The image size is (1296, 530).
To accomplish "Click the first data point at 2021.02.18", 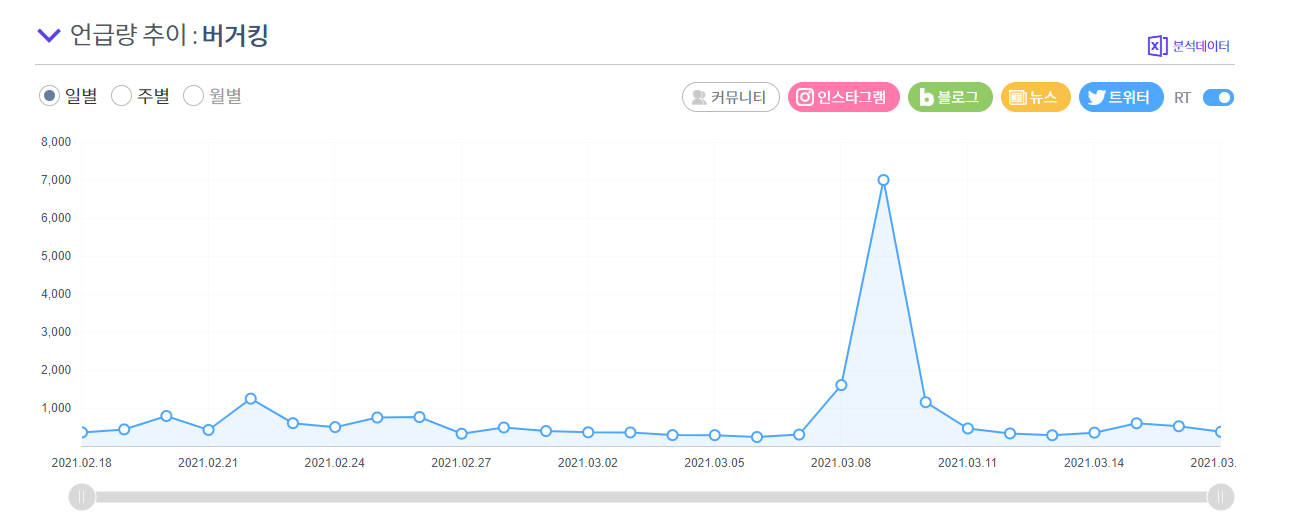I will [82, 433].
